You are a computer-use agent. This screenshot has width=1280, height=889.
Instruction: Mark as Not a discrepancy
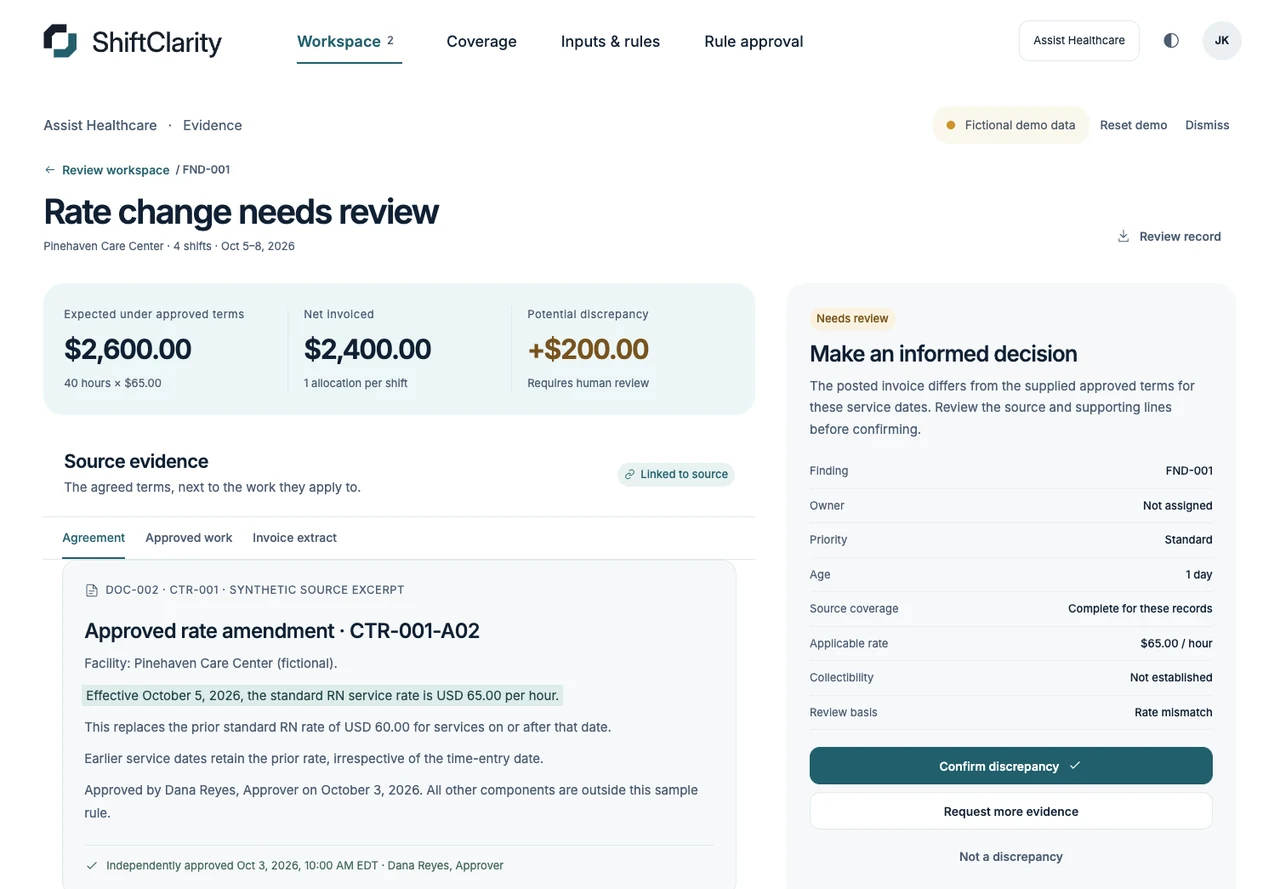click(1011, 857)
